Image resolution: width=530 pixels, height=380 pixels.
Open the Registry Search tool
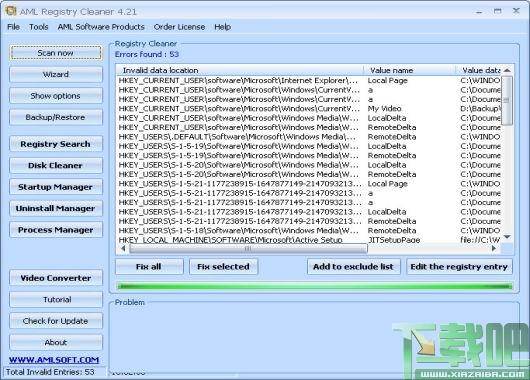pyautogui.click(x=56, y=144)
